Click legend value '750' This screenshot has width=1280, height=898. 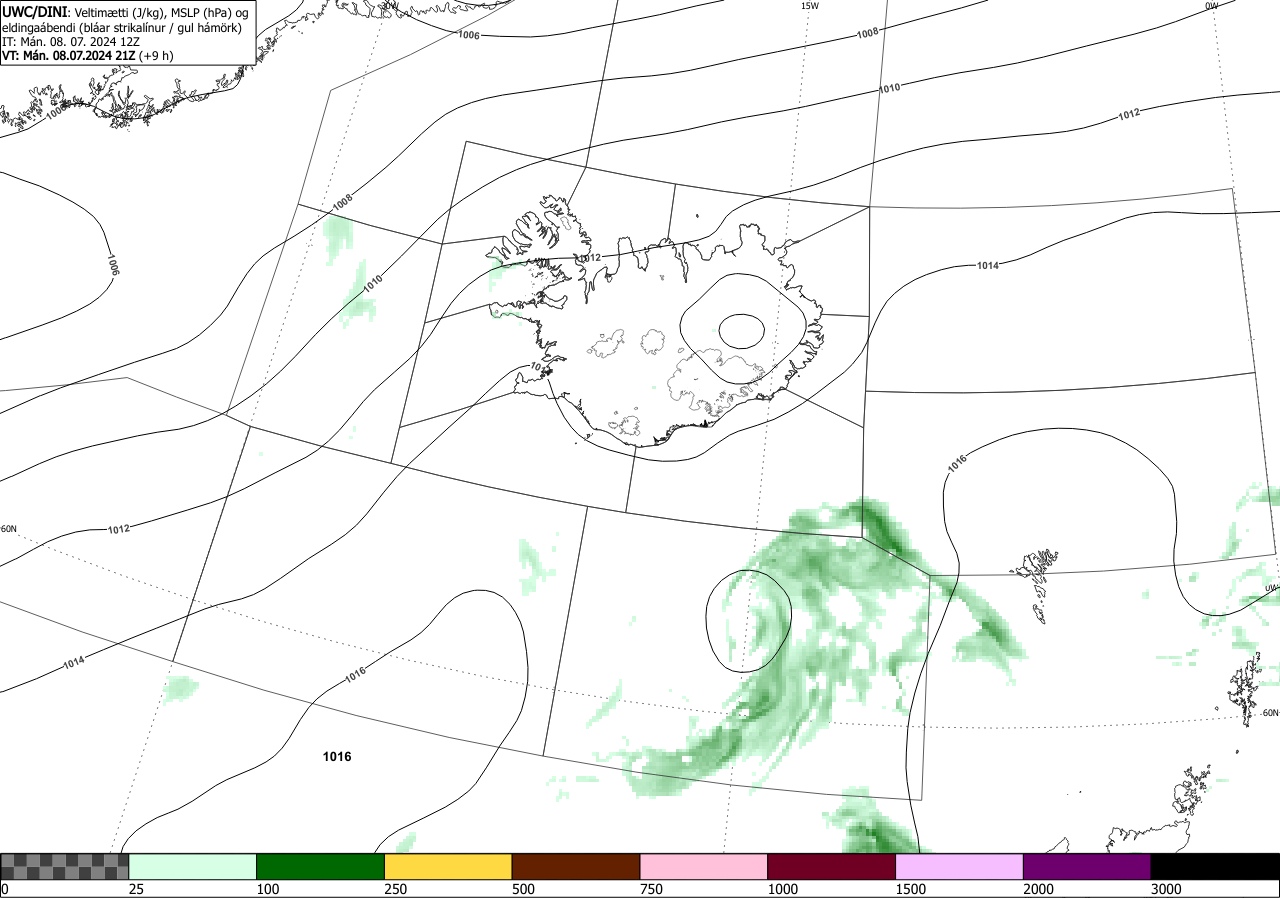(651, 889)
